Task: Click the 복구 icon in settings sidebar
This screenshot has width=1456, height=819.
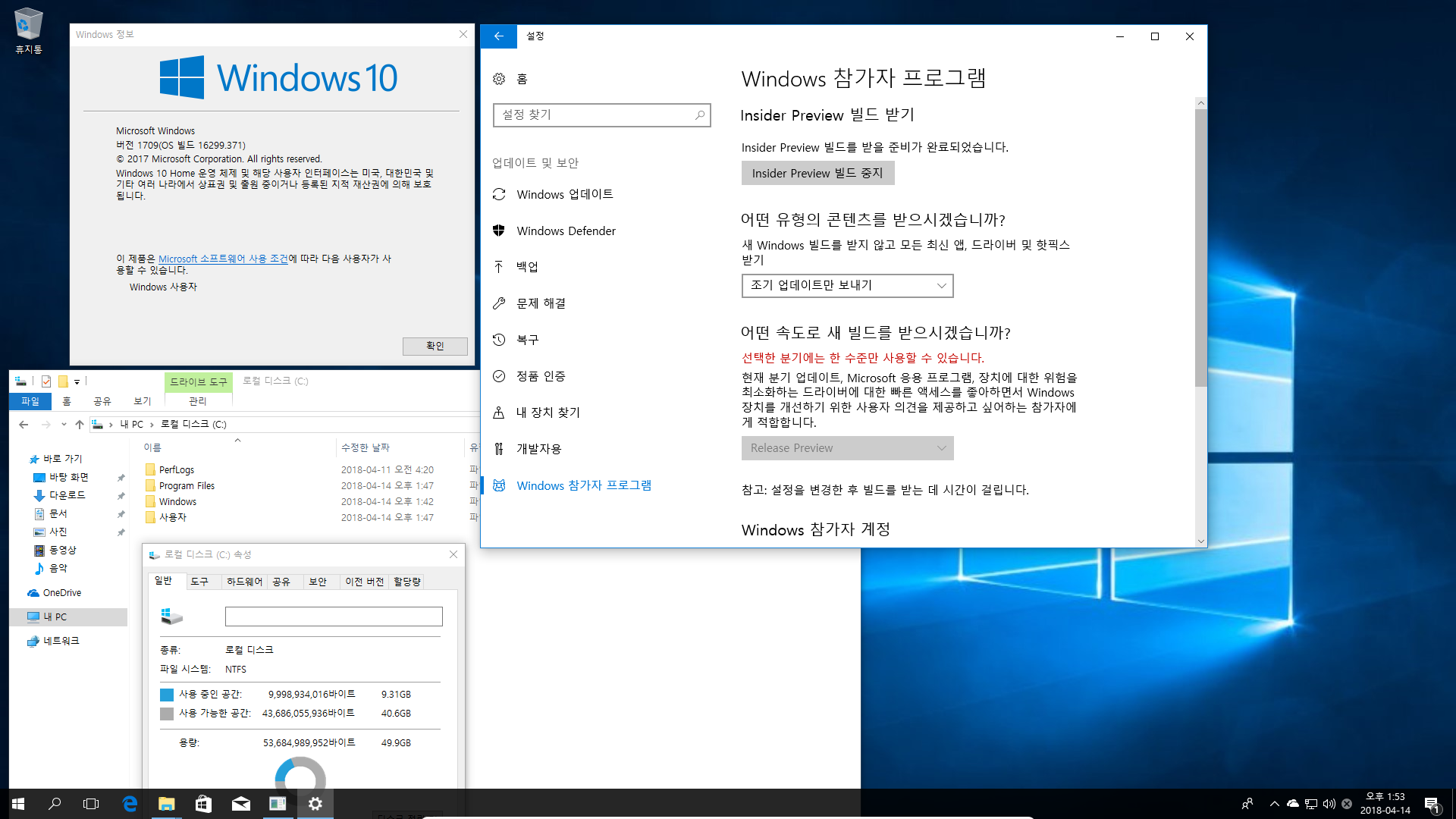Action: (x=499, y=339)
